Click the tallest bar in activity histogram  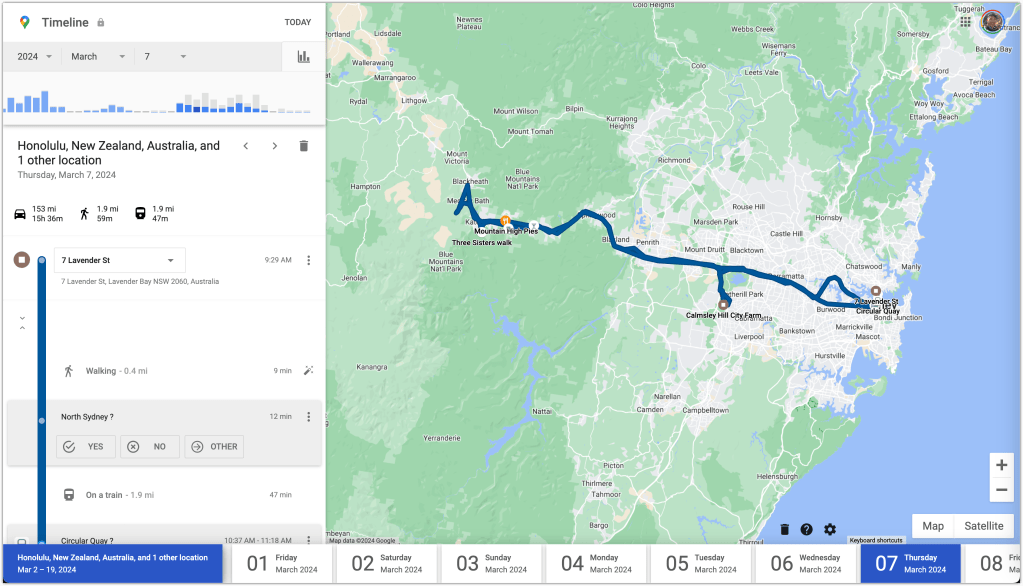(x=43, y=102)
